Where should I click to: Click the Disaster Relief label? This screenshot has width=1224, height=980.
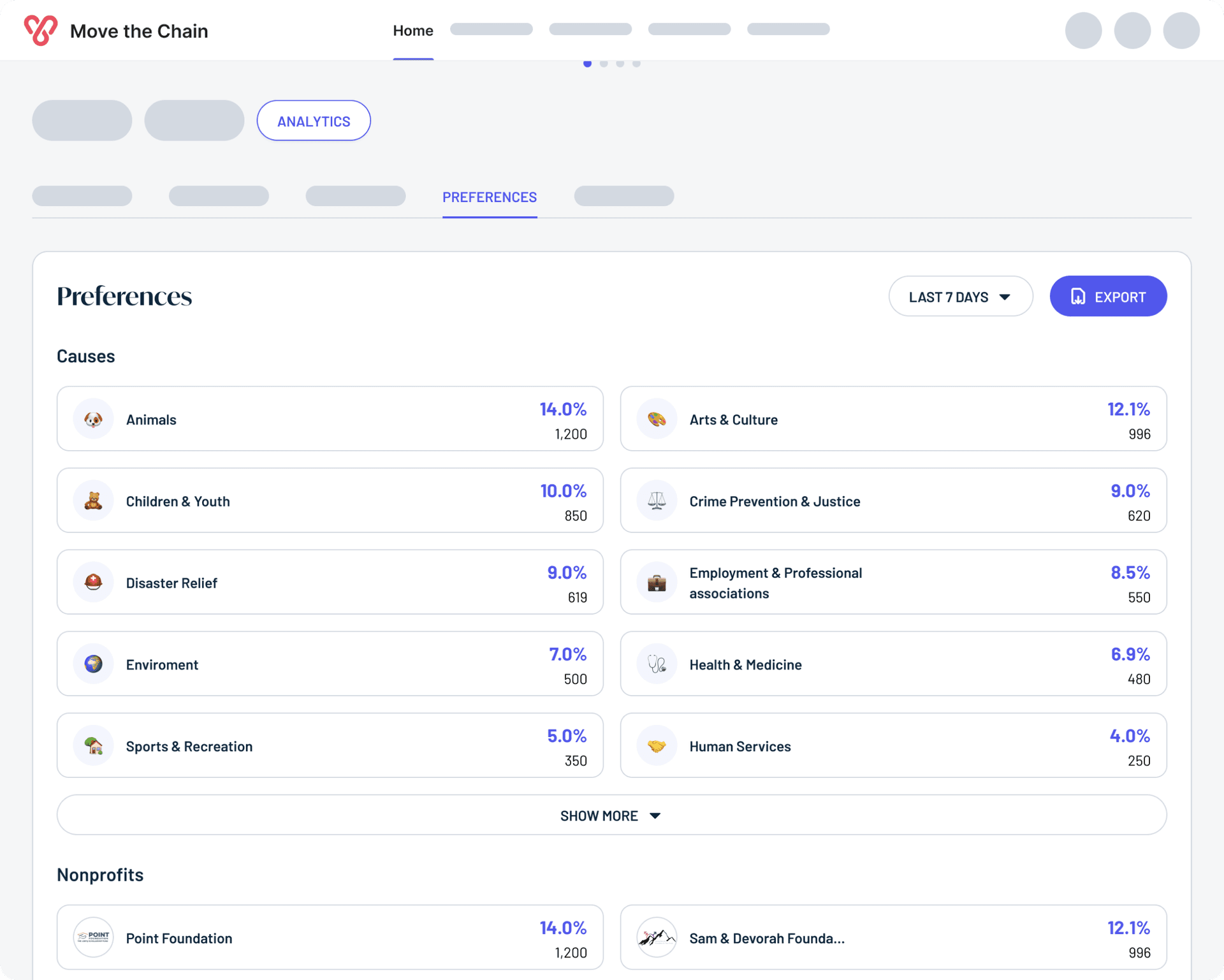point(171,583)
